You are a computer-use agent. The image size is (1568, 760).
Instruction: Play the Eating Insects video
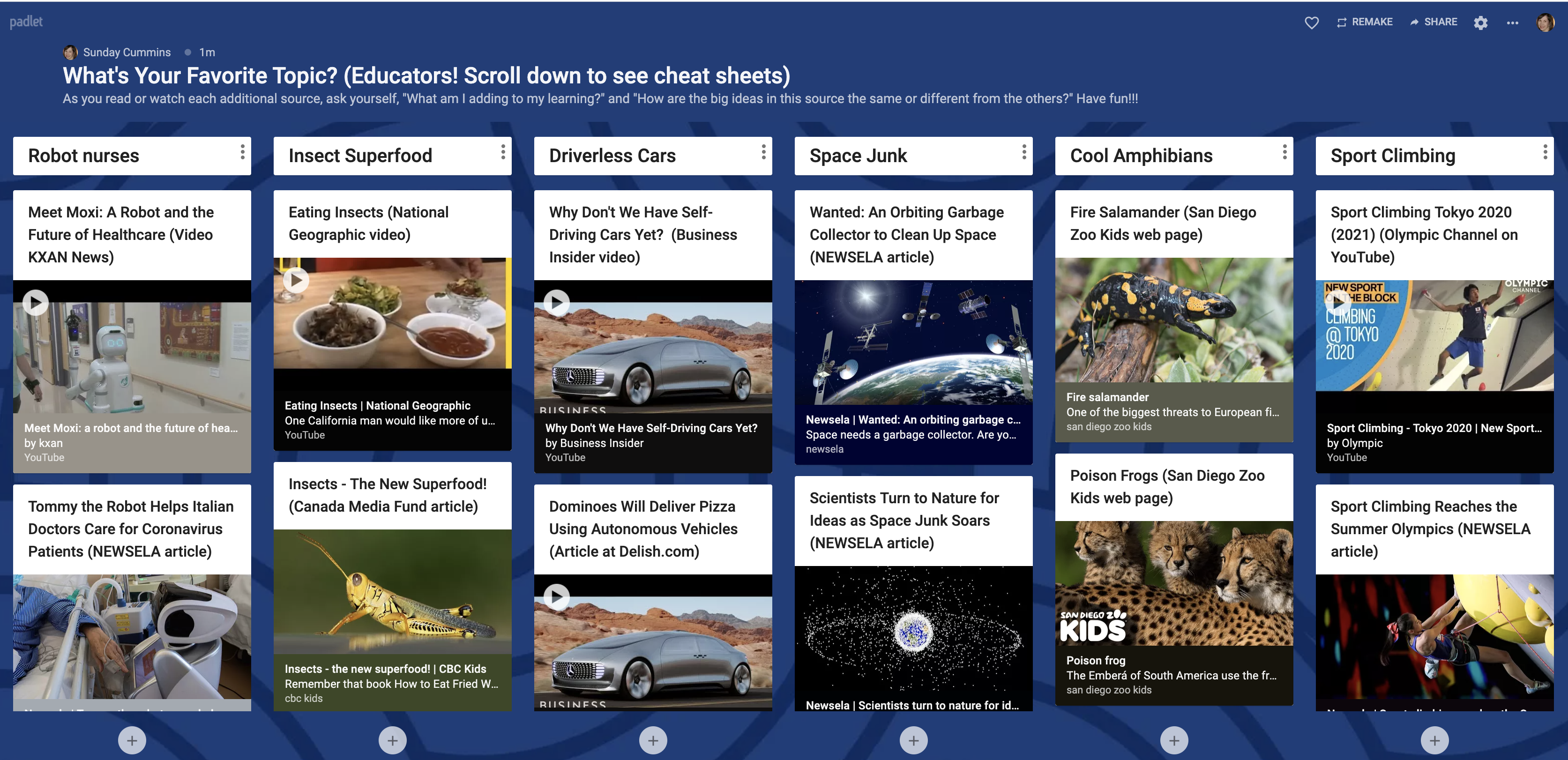click(296, 280)
